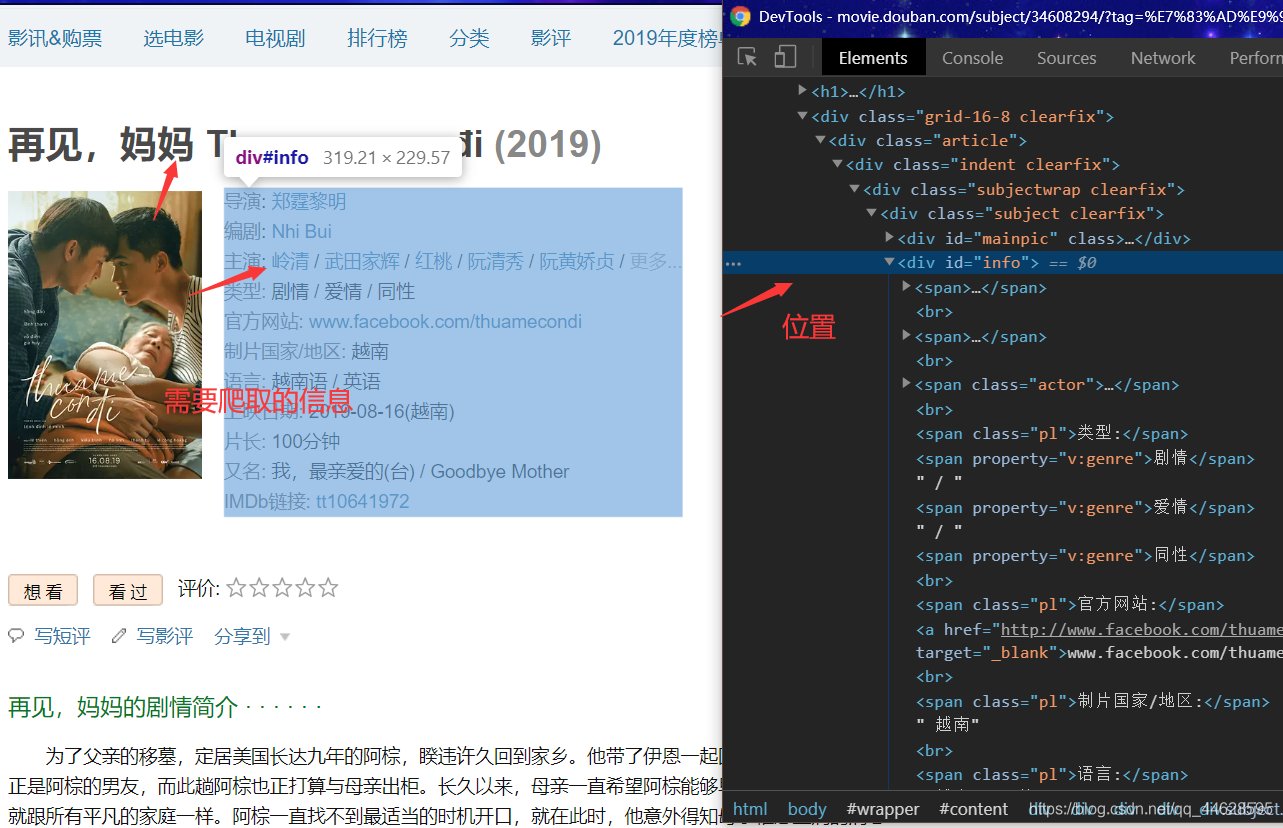Open 影讯&购票 in the site nav

55,39
